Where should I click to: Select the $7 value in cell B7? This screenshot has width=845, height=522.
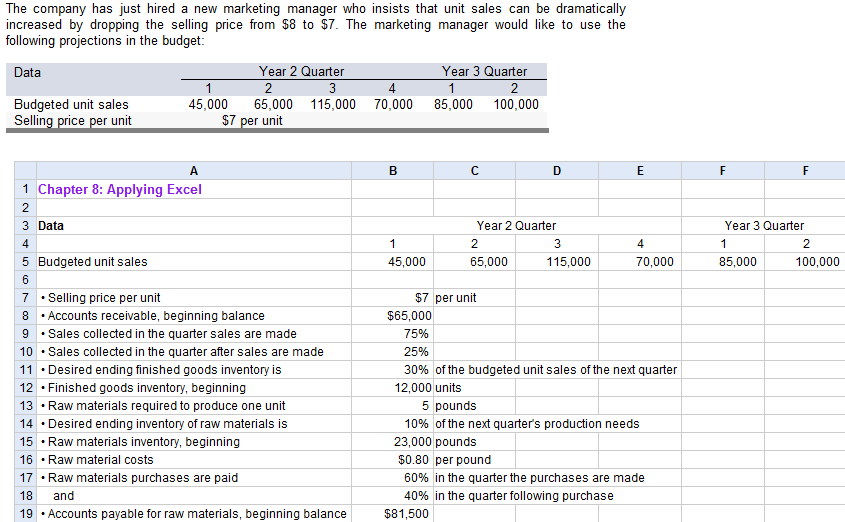(x=392, y=298)
